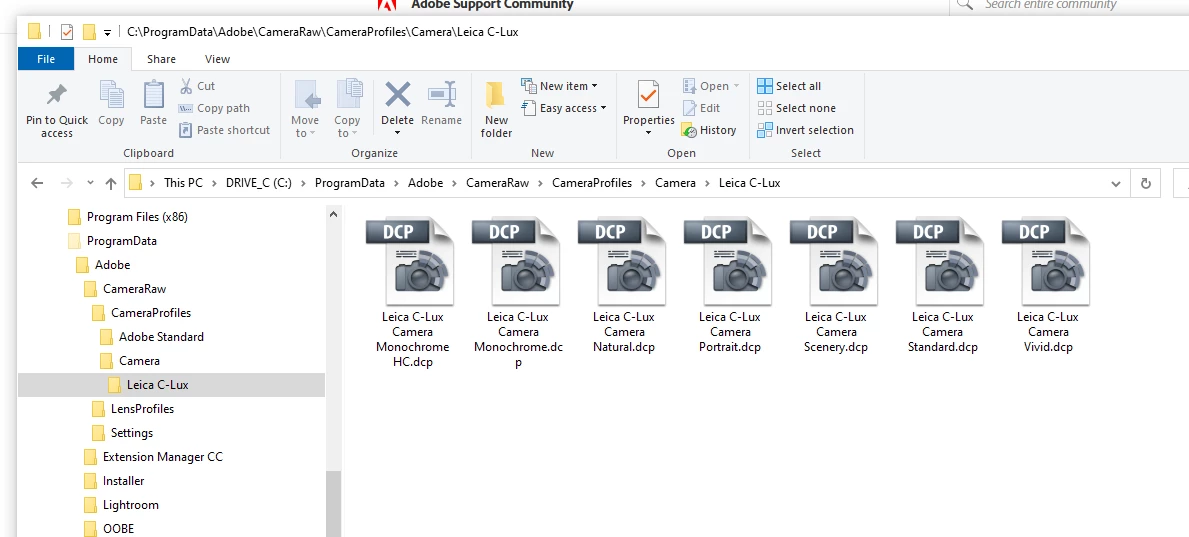This screenshot has height=537, width=1189.
Task: Click the Open ribbon command
Action: point(711,86)
